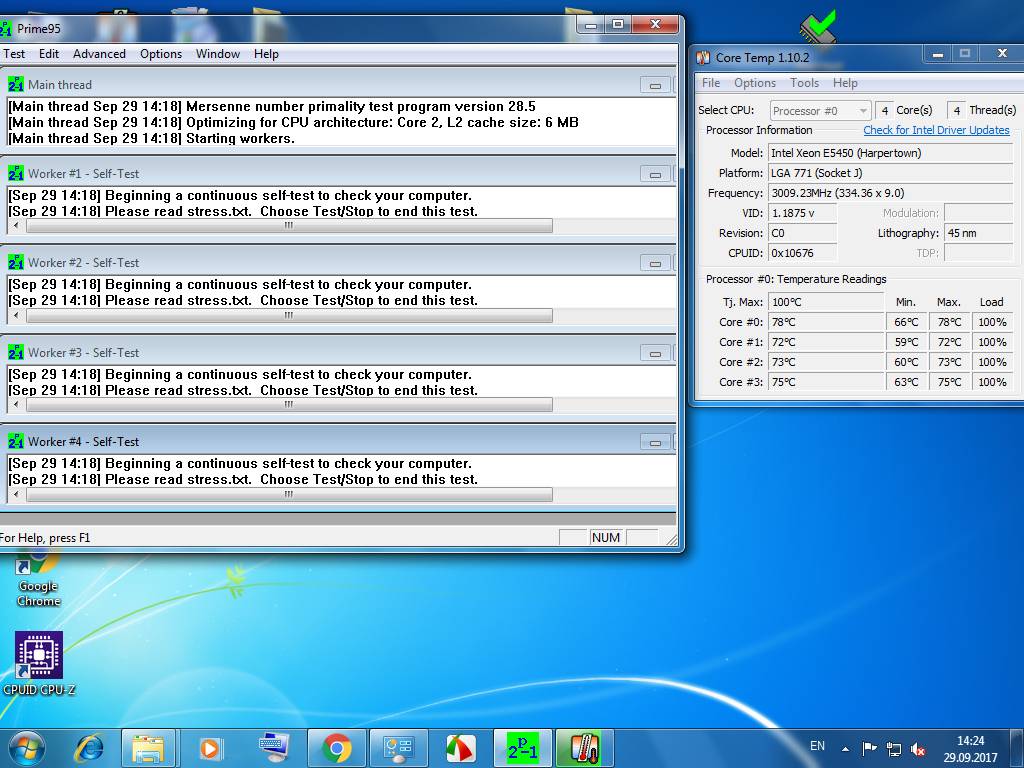Open the Options menu in Core Temp
Screen dimensions: 1024x768
(755, 83)
